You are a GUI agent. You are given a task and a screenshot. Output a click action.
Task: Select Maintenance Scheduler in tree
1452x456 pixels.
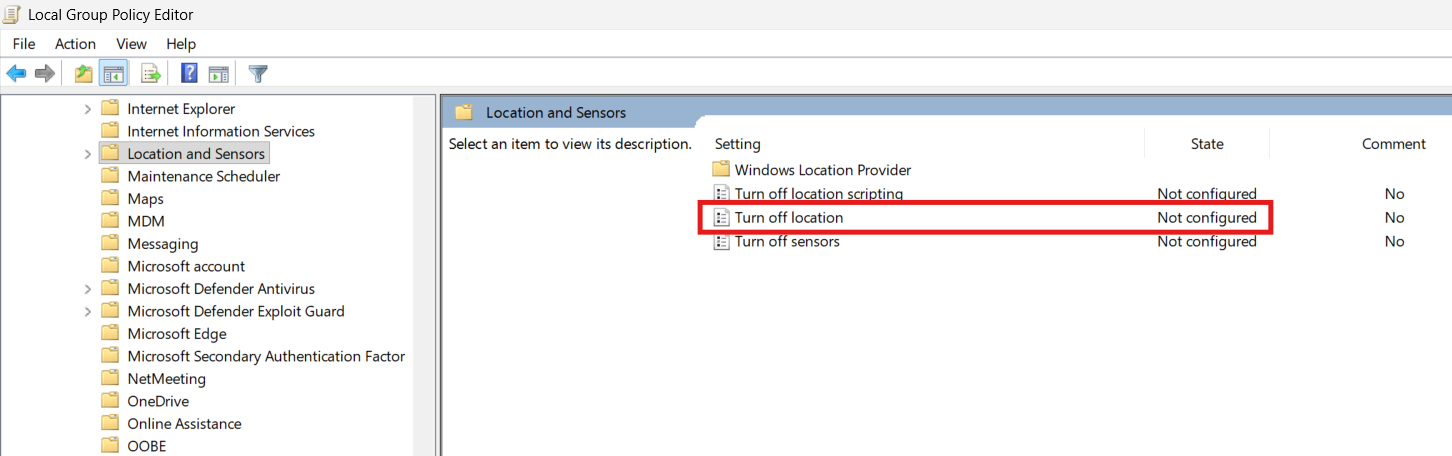204,176
